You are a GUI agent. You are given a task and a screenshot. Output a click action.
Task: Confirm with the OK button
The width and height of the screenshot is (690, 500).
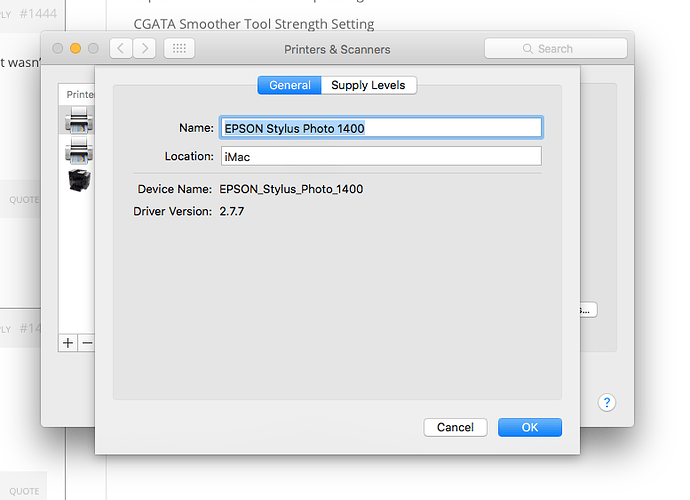[x=530, y=427]
